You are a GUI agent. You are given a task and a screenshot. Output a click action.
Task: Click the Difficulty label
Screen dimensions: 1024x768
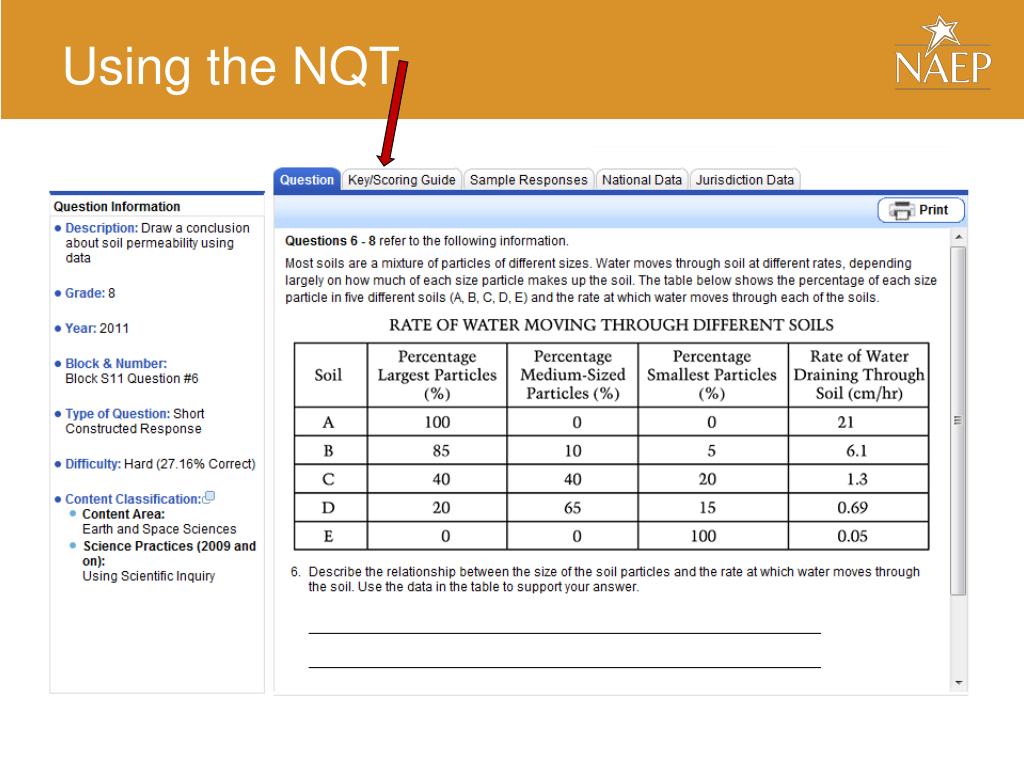pos(93,464)
